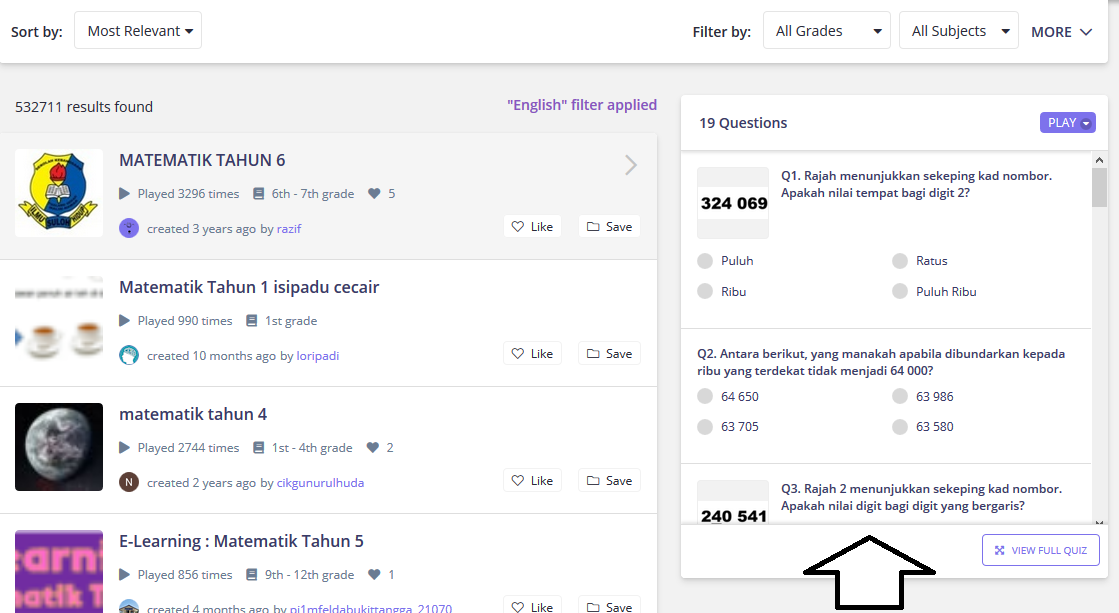
Task: Click the play icon beside Played 3296 times
Action: [124, 193]
